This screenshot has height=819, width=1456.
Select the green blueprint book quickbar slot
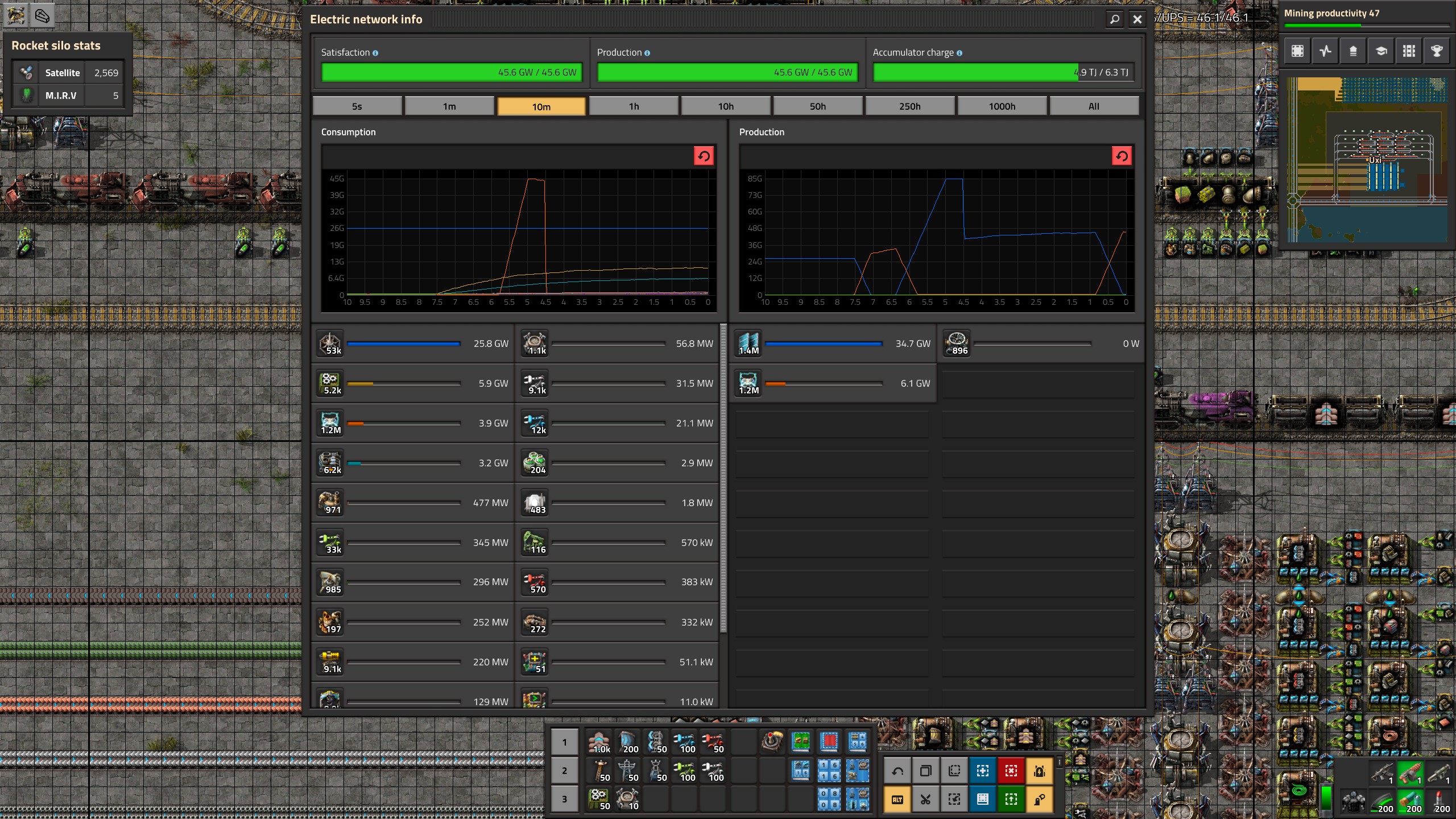[801, 742]
